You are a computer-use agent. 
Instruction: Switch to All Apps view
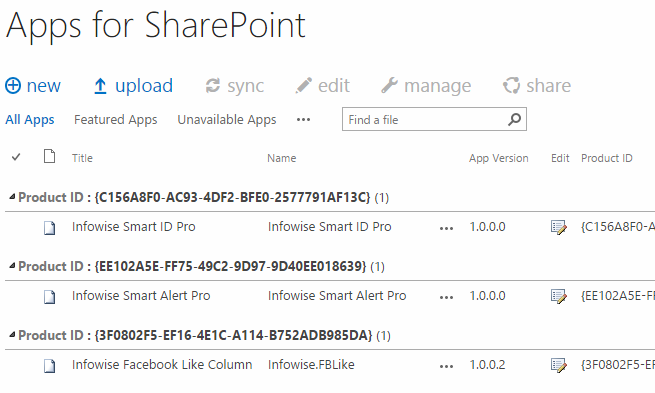(30, 120)
